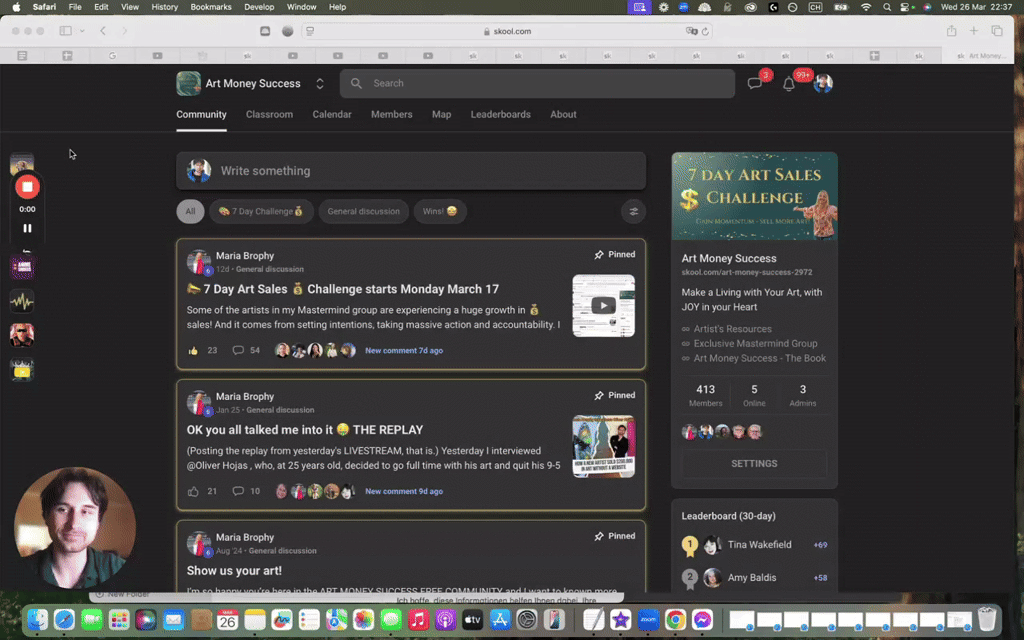Viewport: 1024px width, 640px height.
Task: Open the Exclusive Mastermind Group link
Action: coord(755,344)
